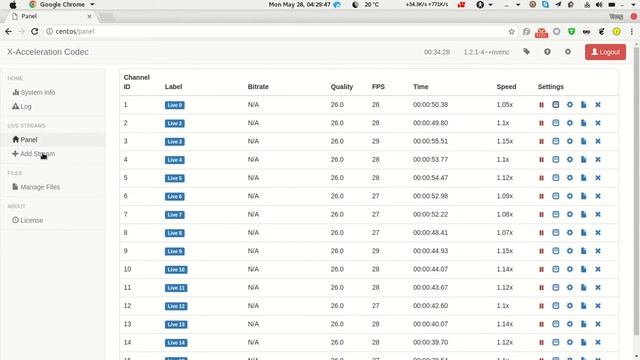Click speed value 1.05x
This screenshot has height=360, width=640.
click(504, 104)
